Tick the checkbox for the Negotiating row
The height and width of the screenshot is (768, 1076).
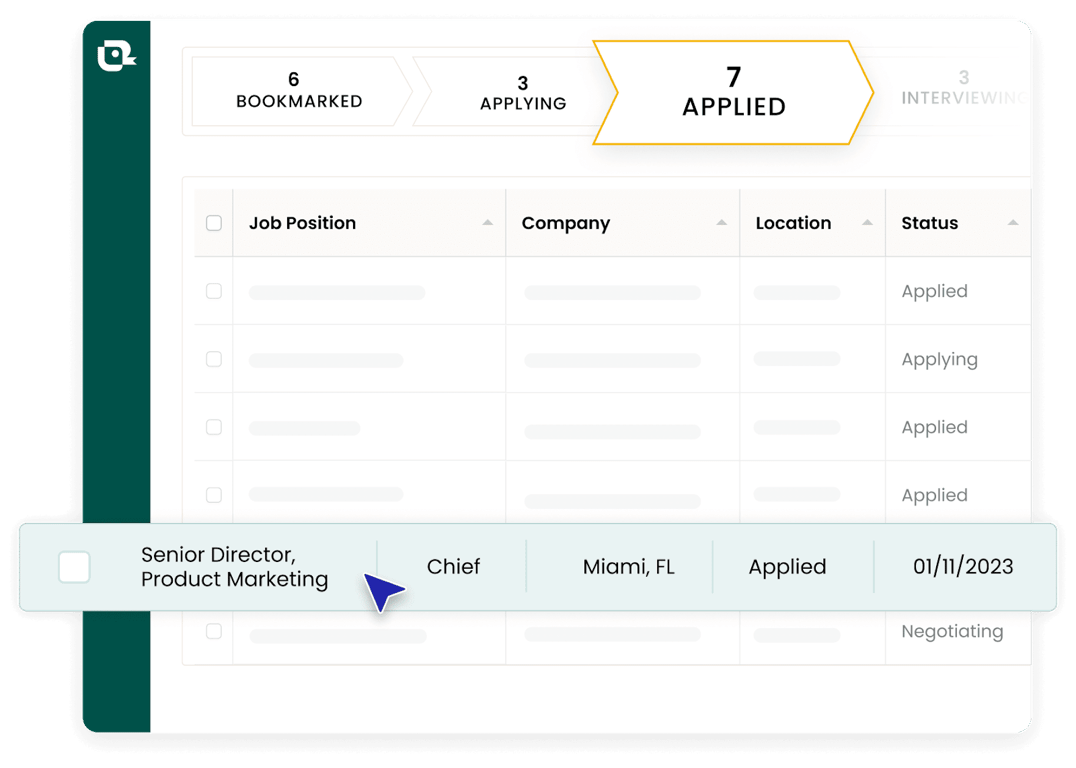(214, 631)
